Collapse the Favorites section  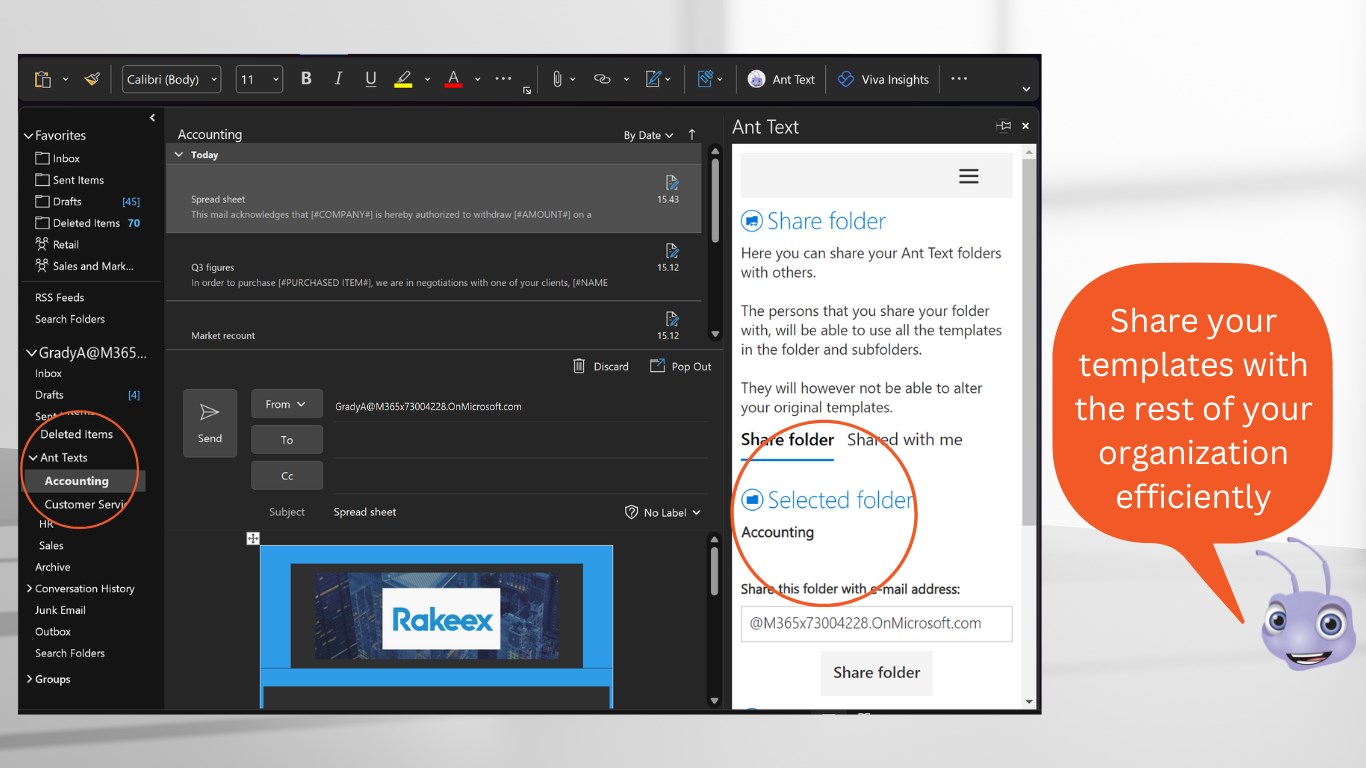coord(28,135)
